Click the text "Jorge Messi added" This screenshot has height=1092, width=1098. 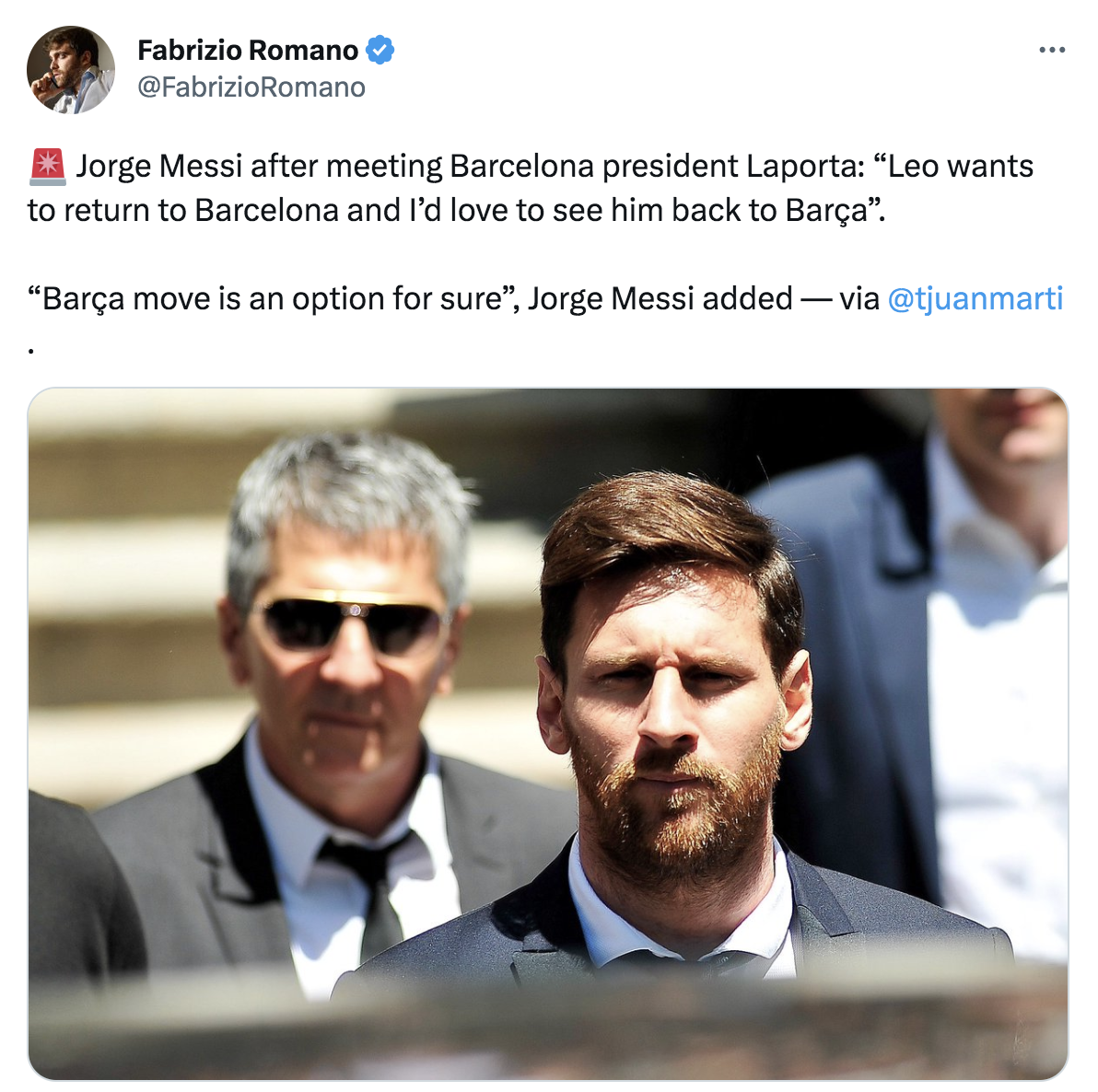click(660, 299)
